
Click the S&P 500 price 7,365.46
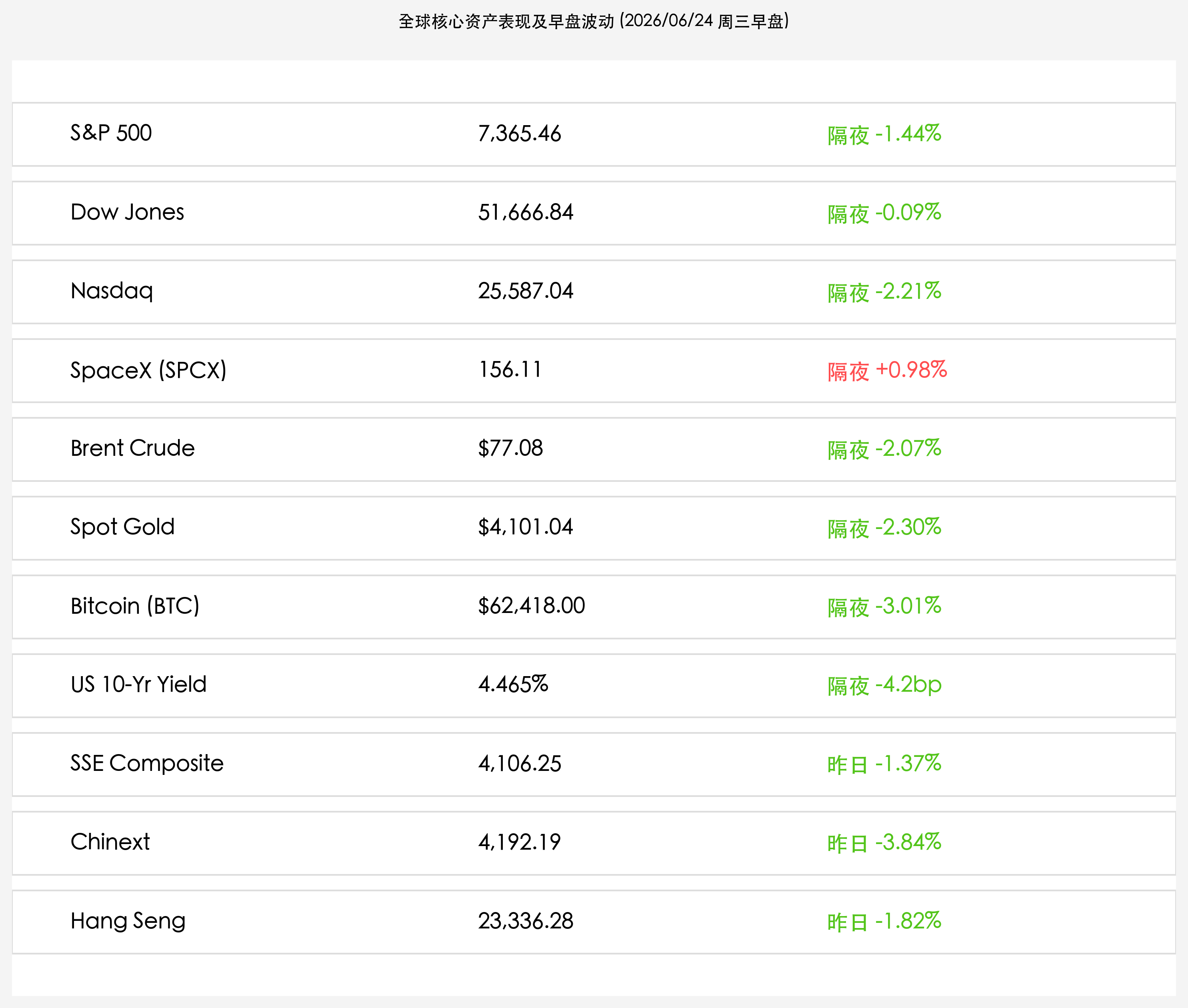pos(519,134)
